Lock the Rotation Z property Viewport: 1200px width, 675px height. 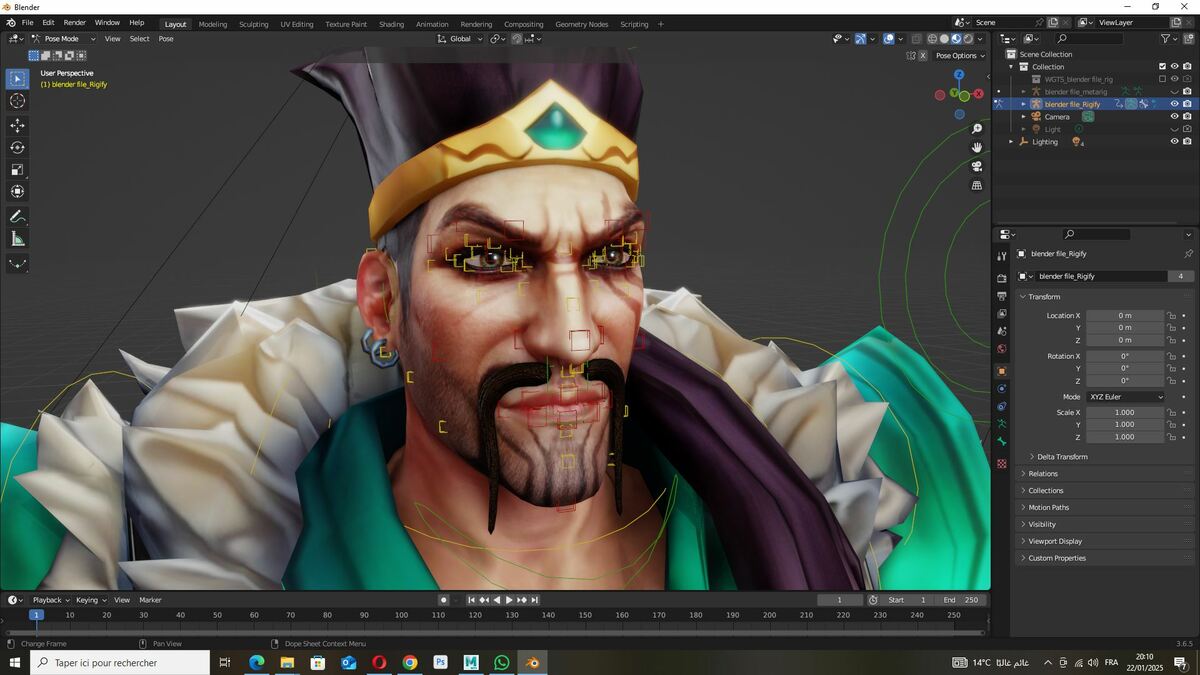point(1171,381)
